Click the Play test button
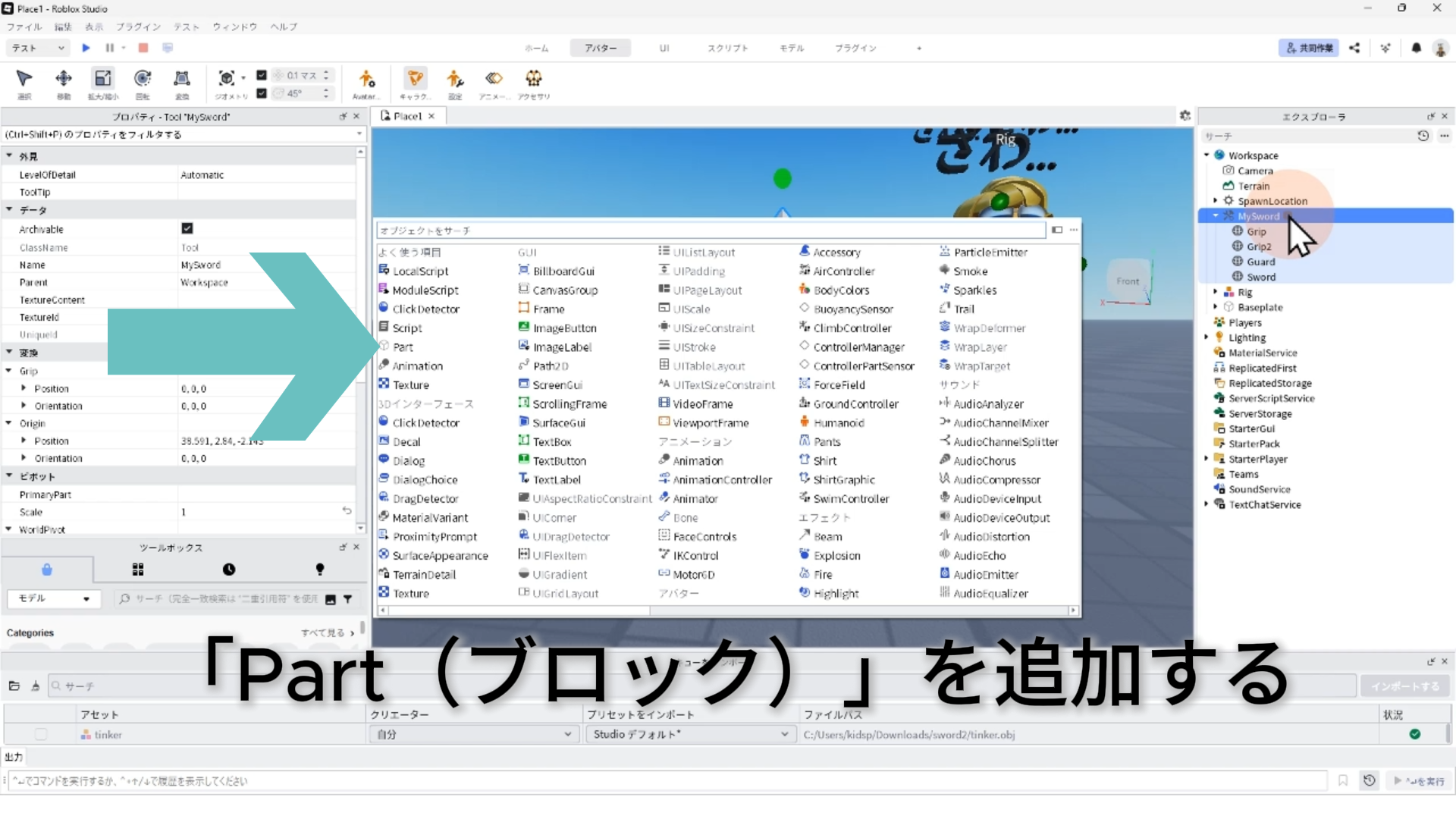 click(86, 48)
